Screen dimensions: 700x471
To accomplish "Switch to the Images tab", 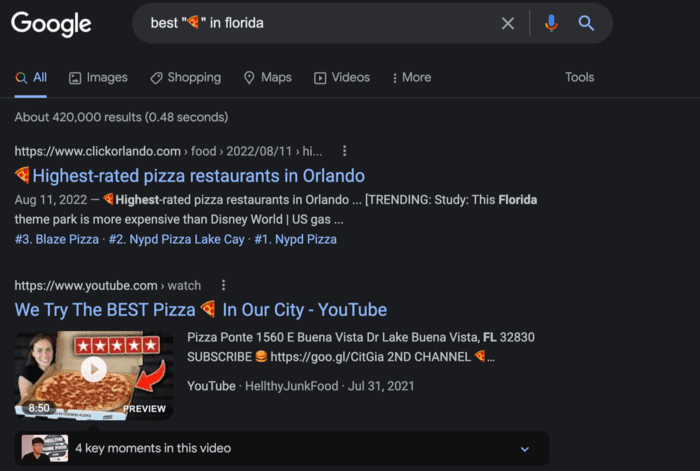I will point(98,78).
